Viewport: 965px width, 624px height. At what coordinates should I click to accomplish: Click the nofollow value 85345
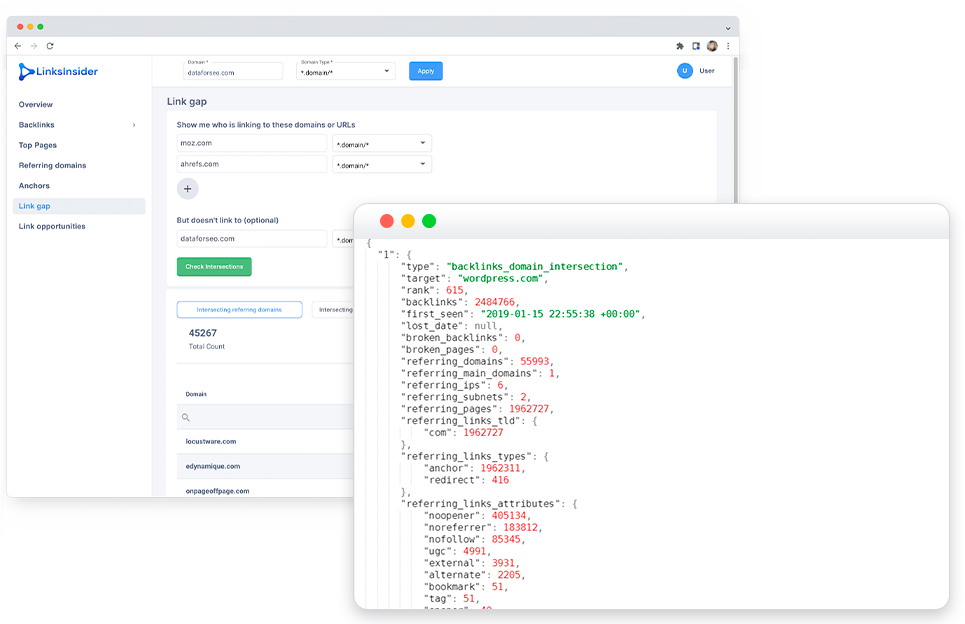pos(506,539)
